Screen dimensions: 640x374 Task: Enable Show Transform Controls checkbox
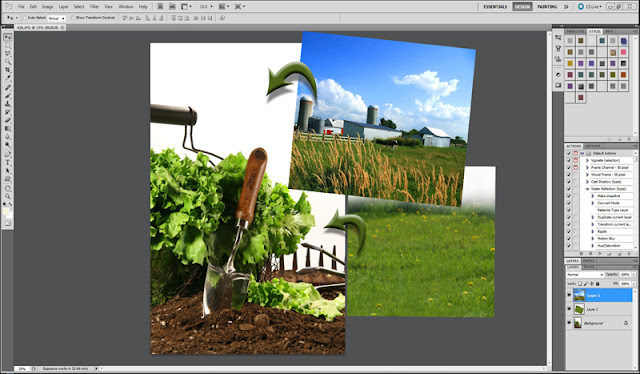coord(73,18)
